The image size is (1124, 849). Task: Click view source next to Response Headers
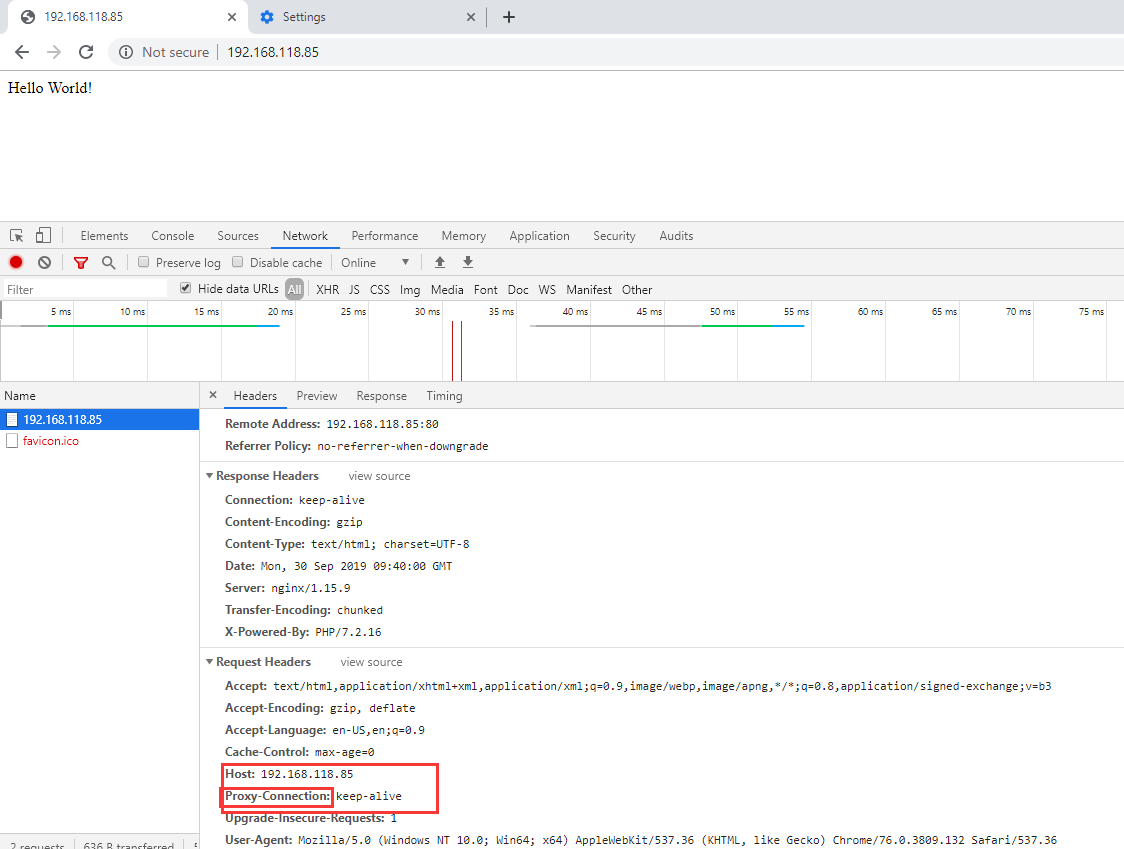coord(379,476)
